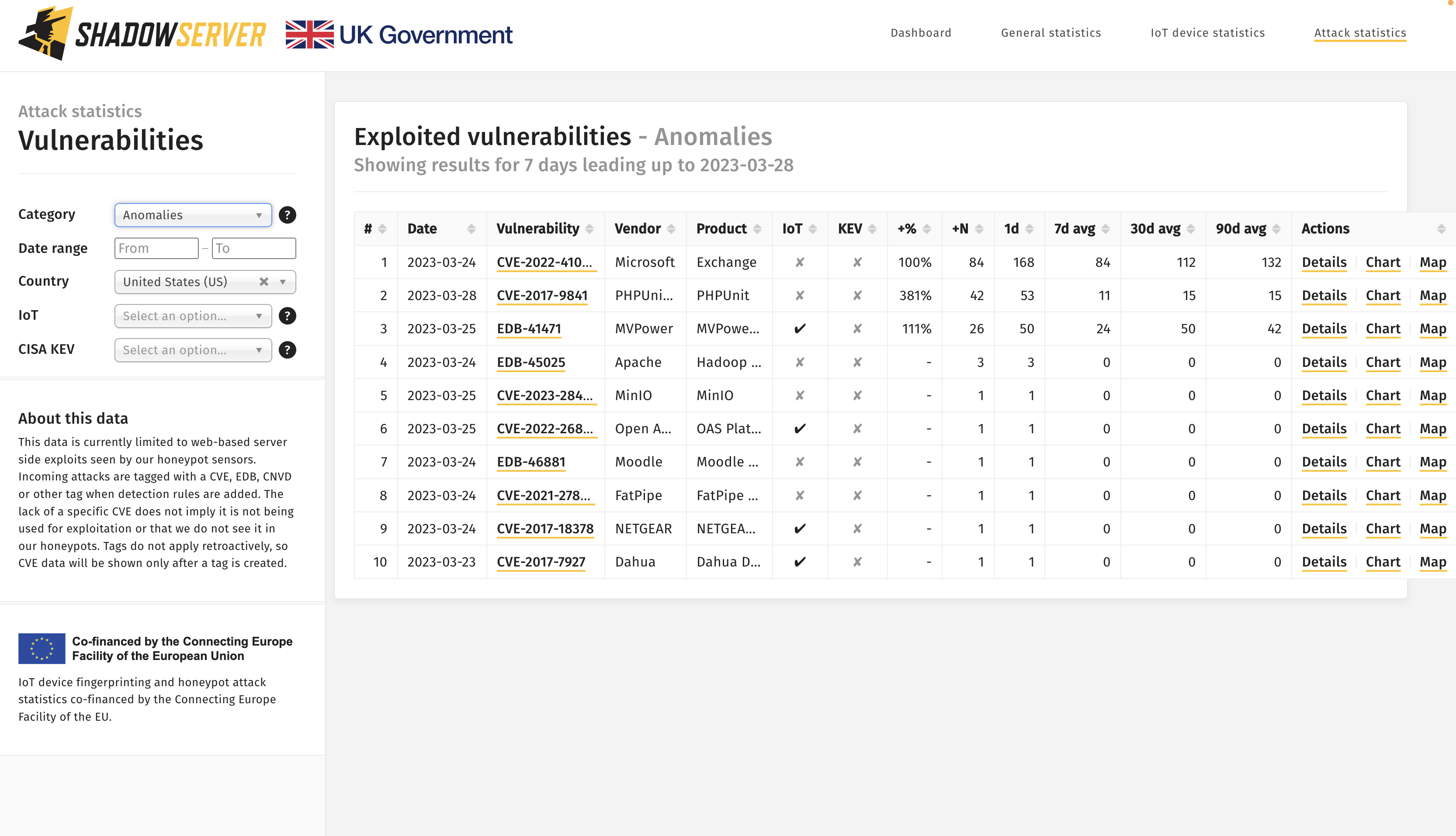Sort by Actions column arrows
The height and width of the screenshot is (836, 1456).
pyautogui.click(x=1441, y=228)
